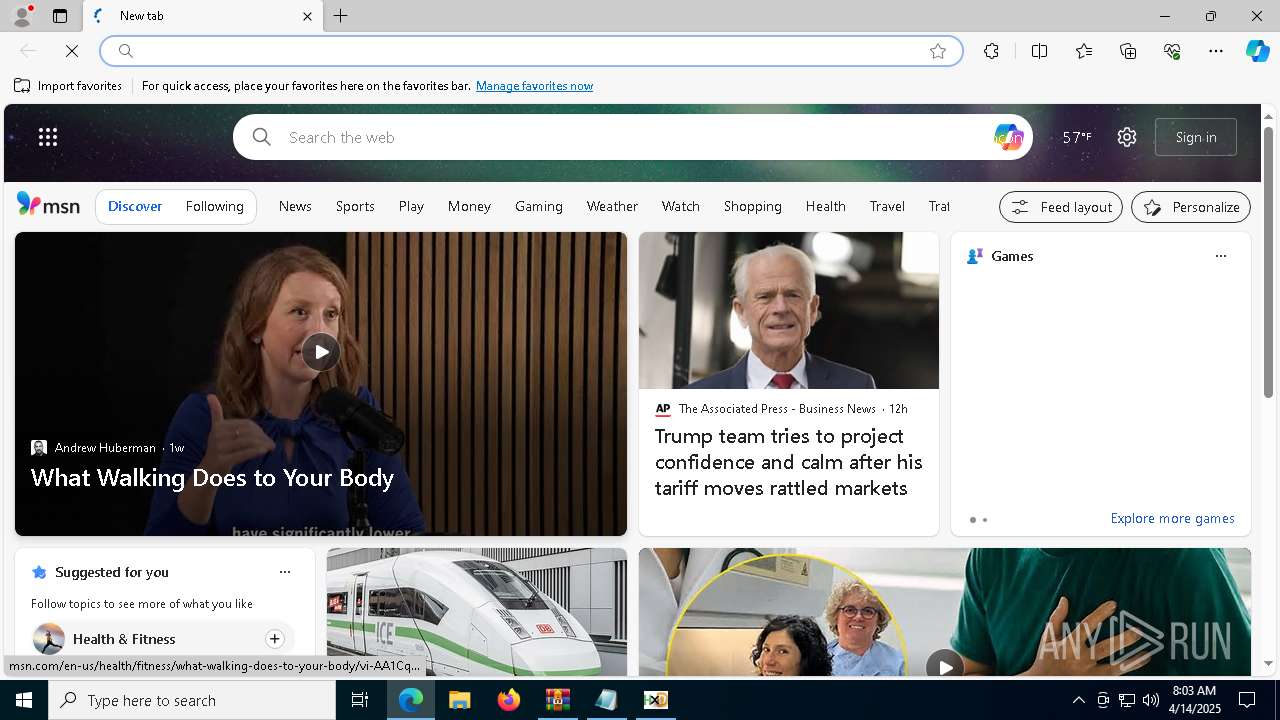The width and height of the screenshot is (1280, 720).
Task: Go to the msn logo home
Action: tap(48, 205)
